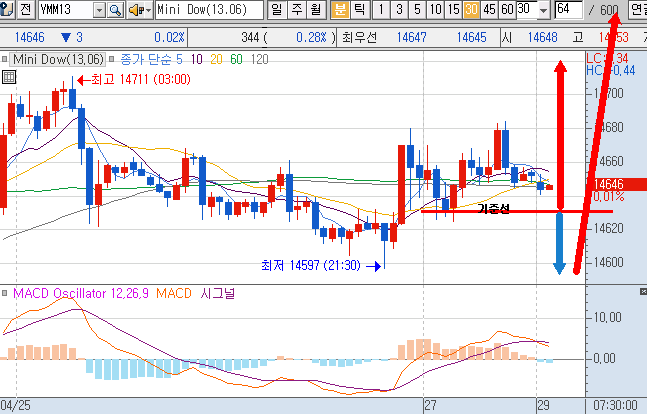Open the YMM13 symbol dropdown

pos(98,10)
